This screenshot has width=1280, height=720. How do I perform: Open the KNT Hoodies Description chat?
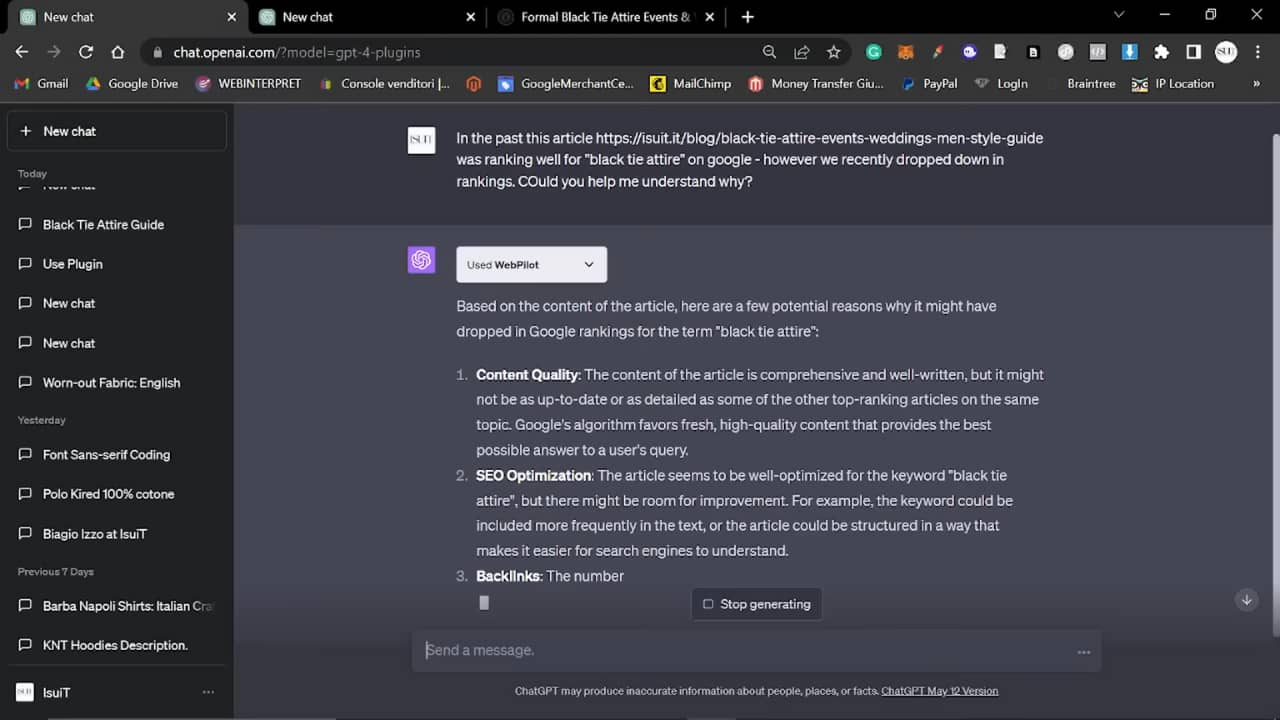(117, 645)
